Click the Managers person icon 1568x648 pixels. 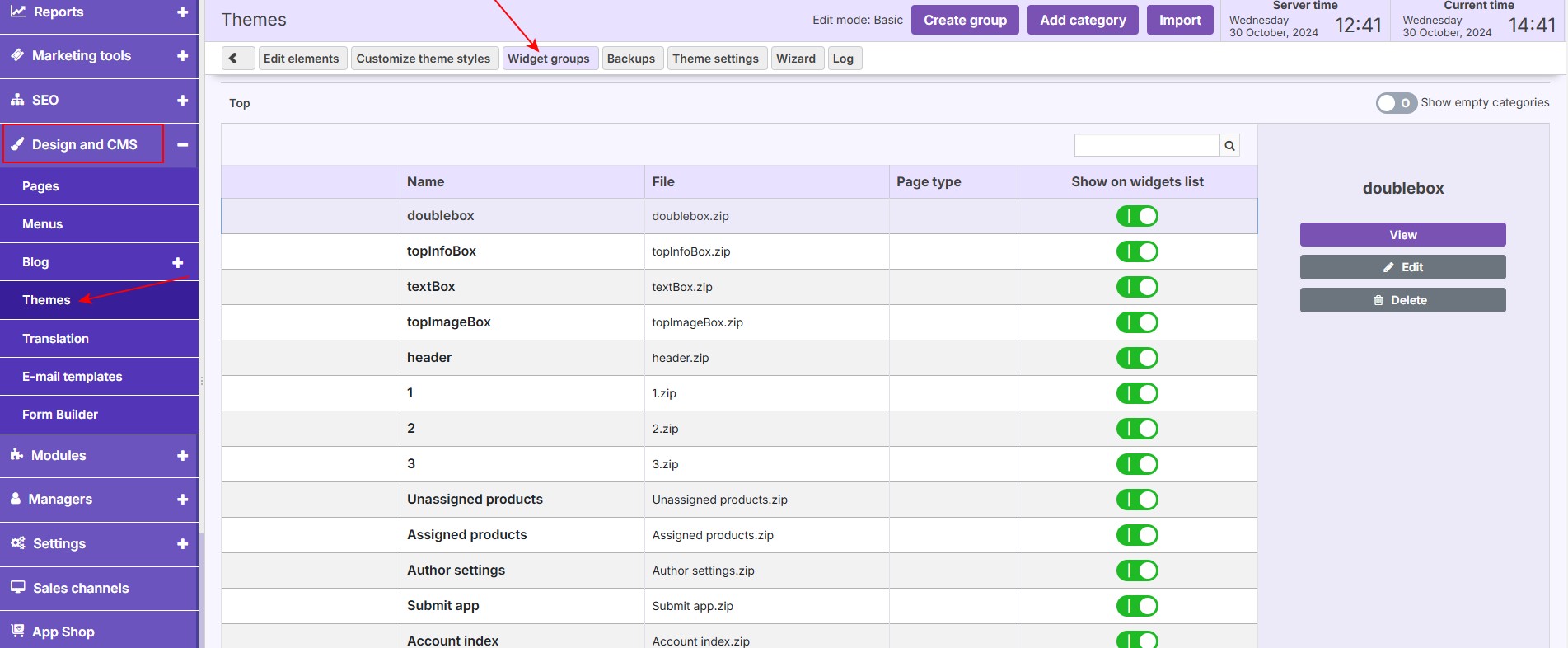[16, 498]
